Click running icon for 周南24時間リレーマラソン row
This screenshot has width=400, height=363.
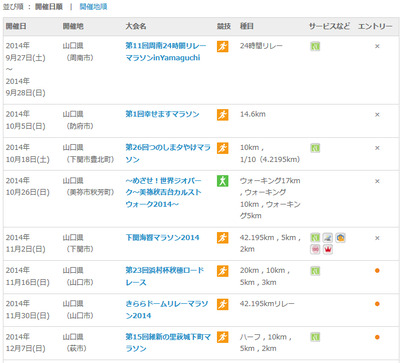(x=223, y=46)
